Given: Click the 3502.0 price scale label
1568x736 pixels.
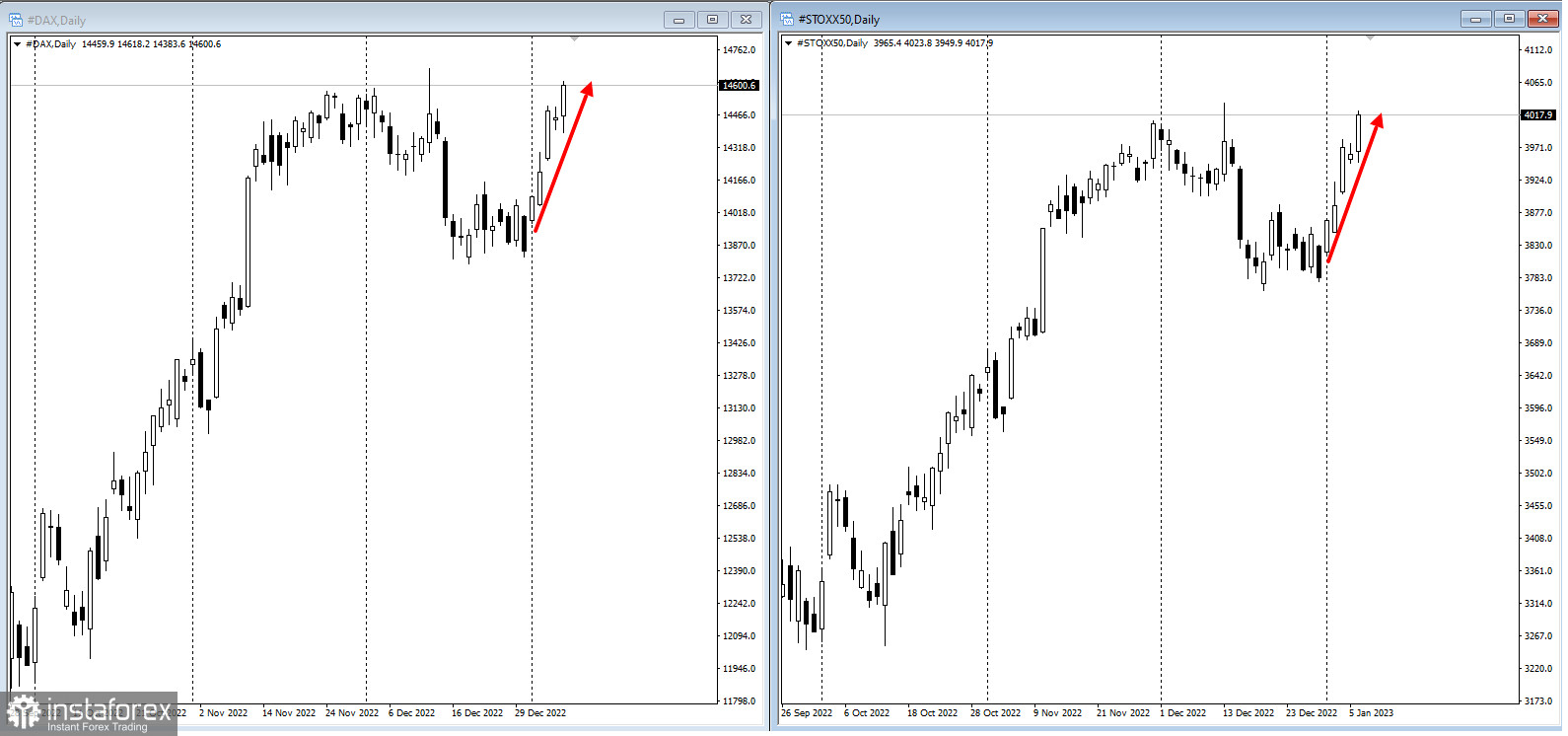Looking at the screenshot, I should (1538, 474).
